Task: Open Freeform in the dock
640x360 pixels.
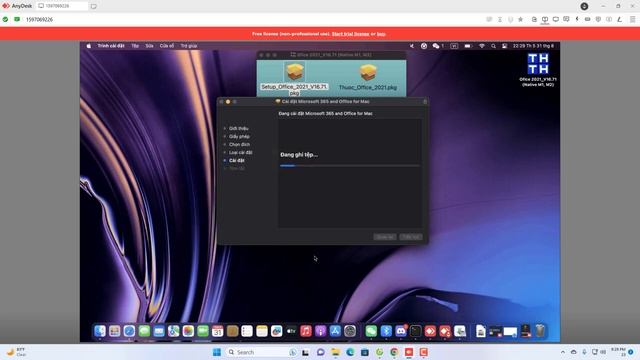Action: pyautogui.click(x=276, y=331)
